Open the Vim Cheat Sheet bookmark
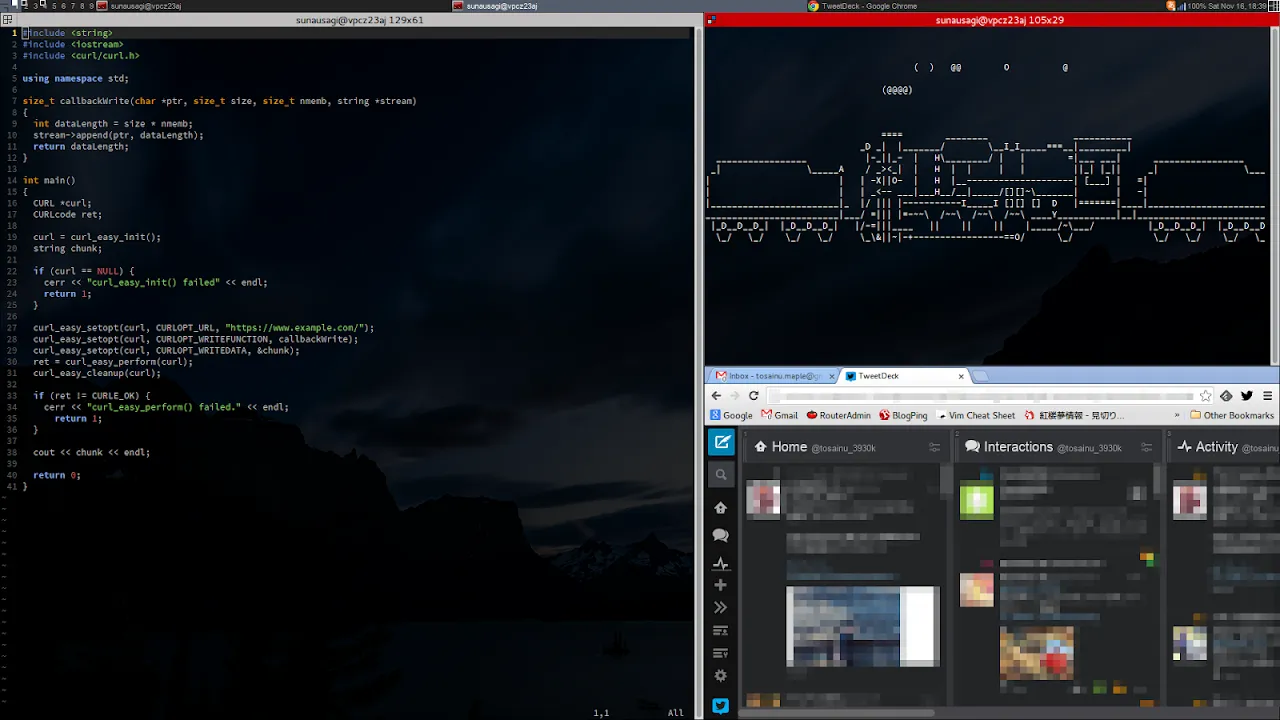The width and height of the screenshot is (1280, 720). click(975, 415)
